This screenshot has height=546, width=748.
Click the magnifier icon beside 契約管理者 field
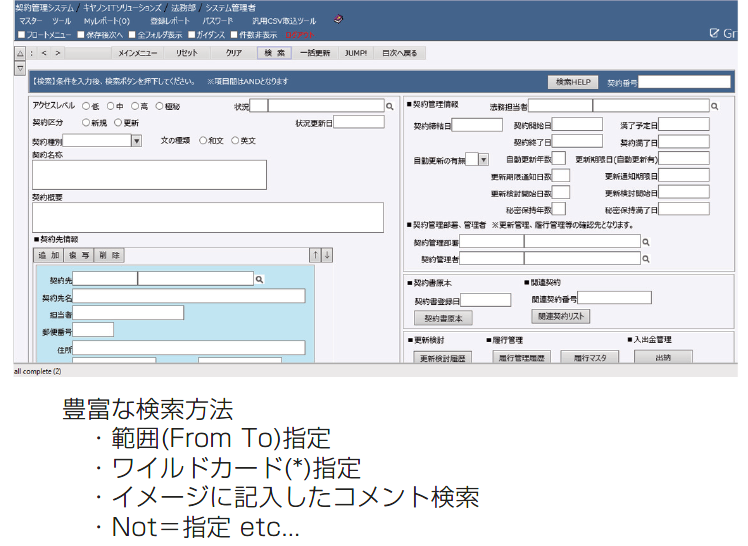(646, 259)
